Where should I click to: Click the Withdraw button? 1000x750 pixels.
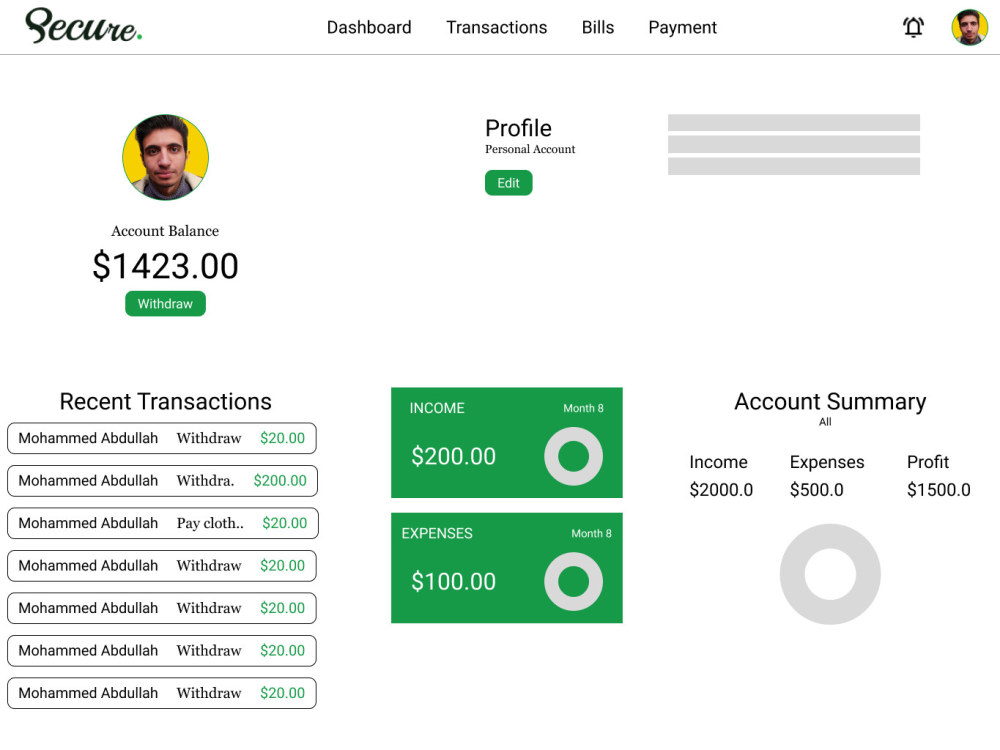click(x=165, y=304)
